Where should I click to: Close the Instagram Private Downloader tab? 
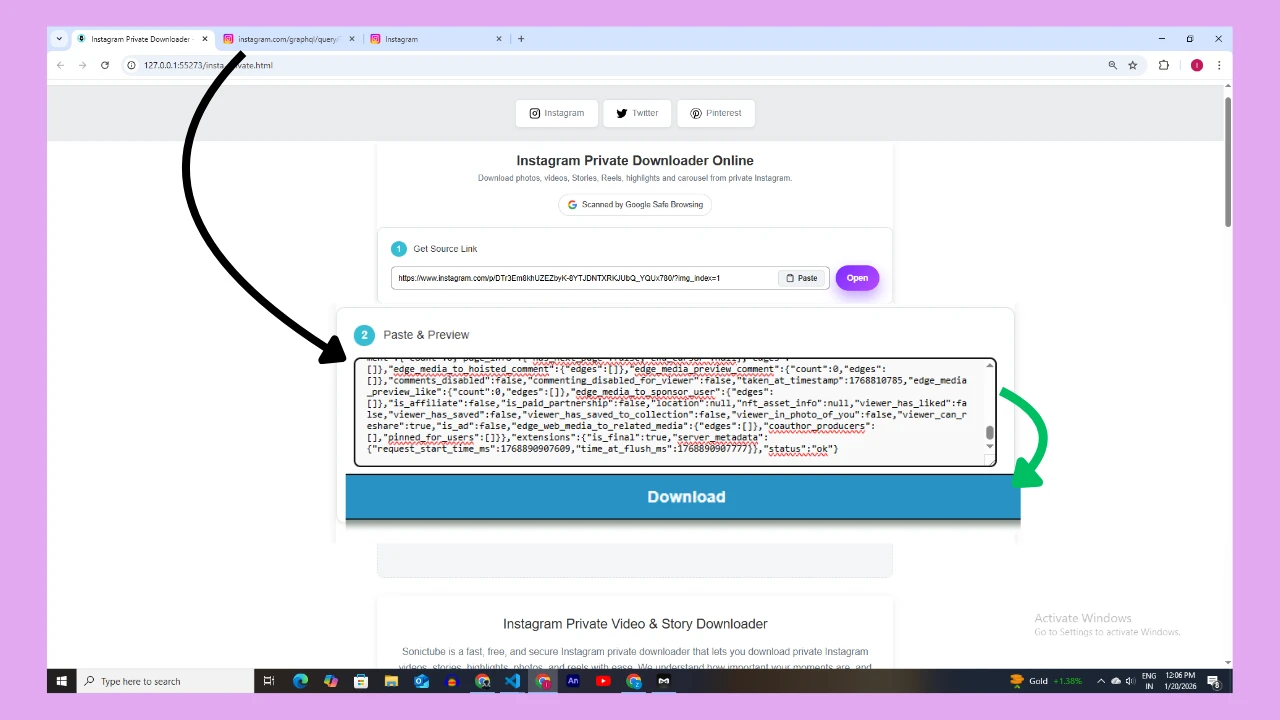click(205, 39)
